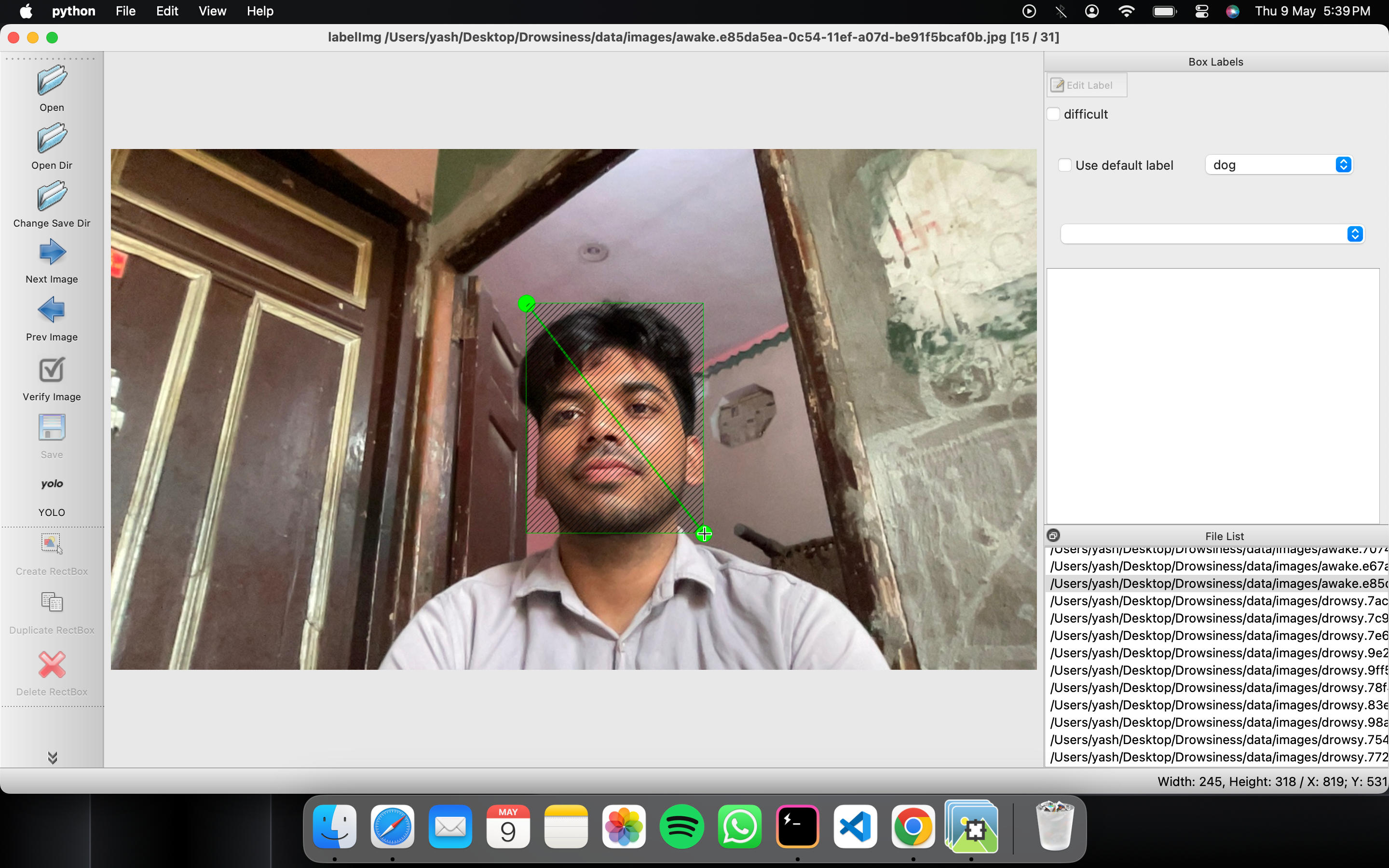Click the green start vertex of box
The width and height of the screenshot is (1389, 868).
pos(526,303)
